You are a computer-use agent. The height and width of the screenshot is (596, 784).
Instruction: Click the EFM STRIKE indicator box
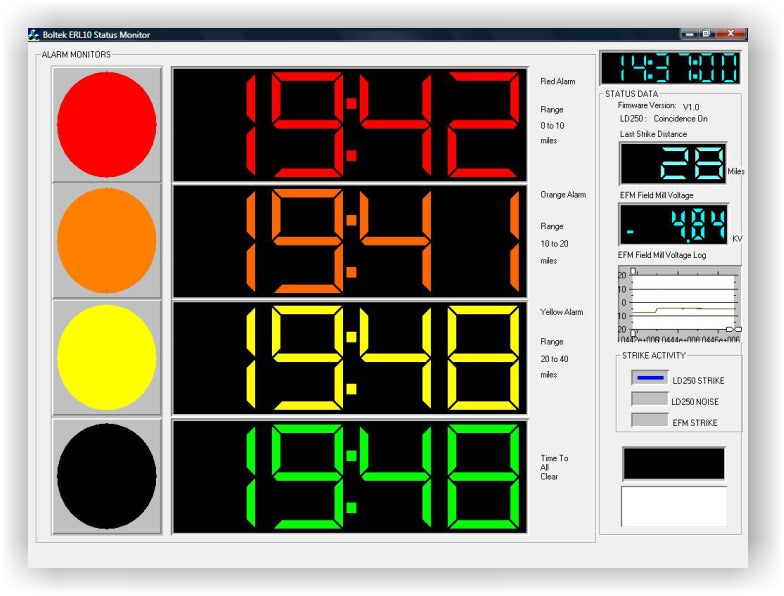pyautogui.click(x=650, y=420)
